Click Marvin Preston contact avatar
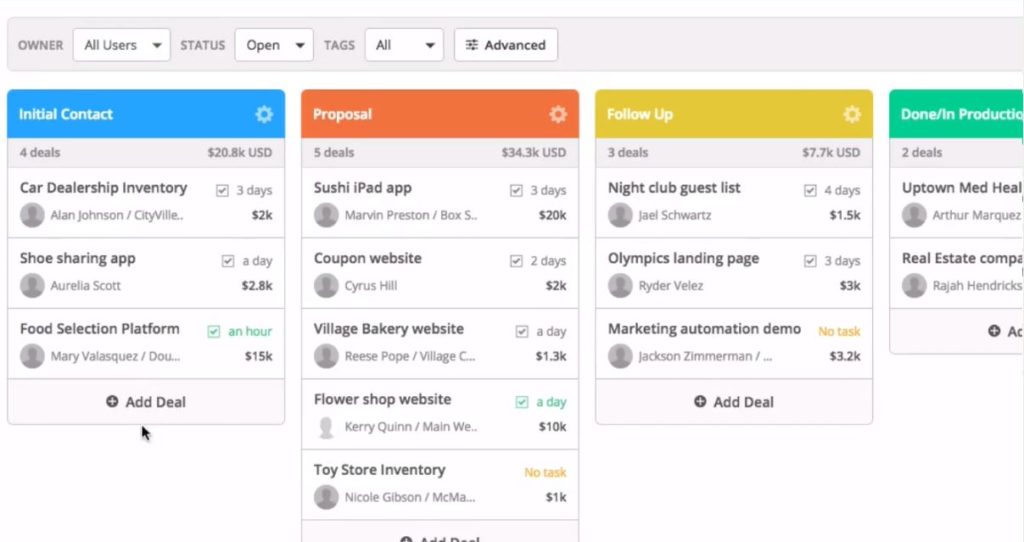 tap(326, 215)
